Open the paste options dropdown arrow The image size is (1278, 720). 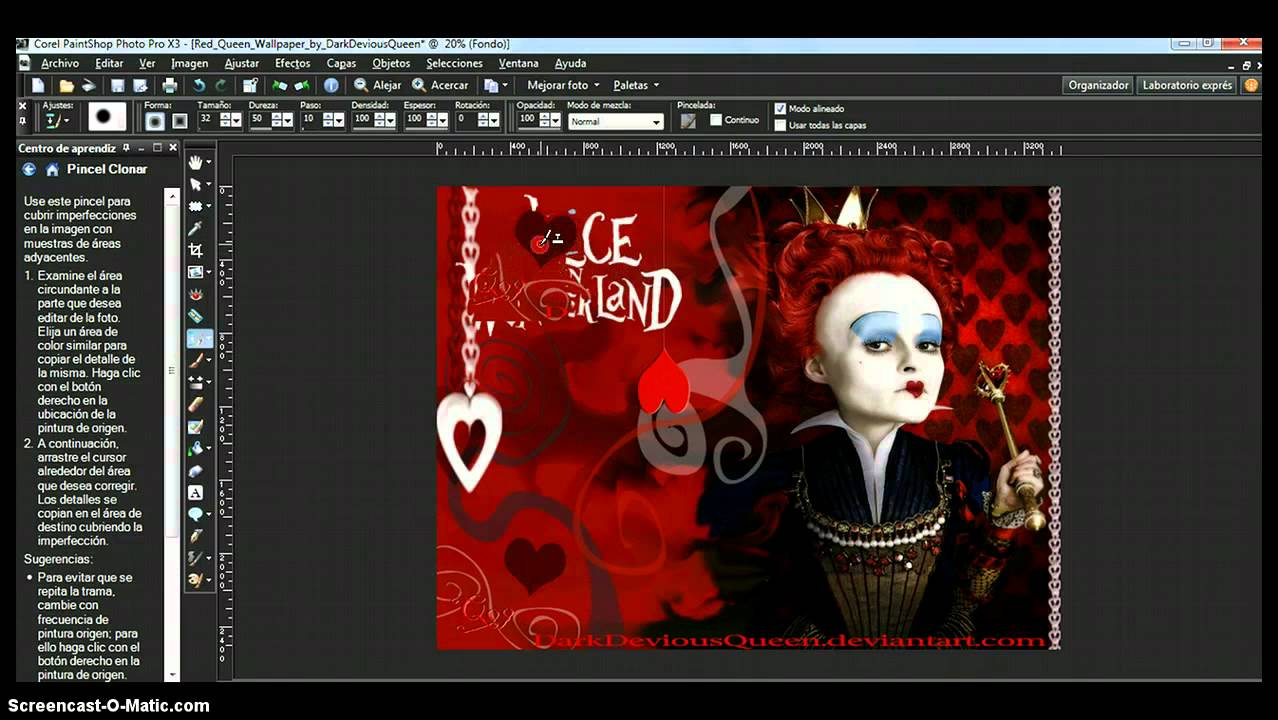[506, 86]
